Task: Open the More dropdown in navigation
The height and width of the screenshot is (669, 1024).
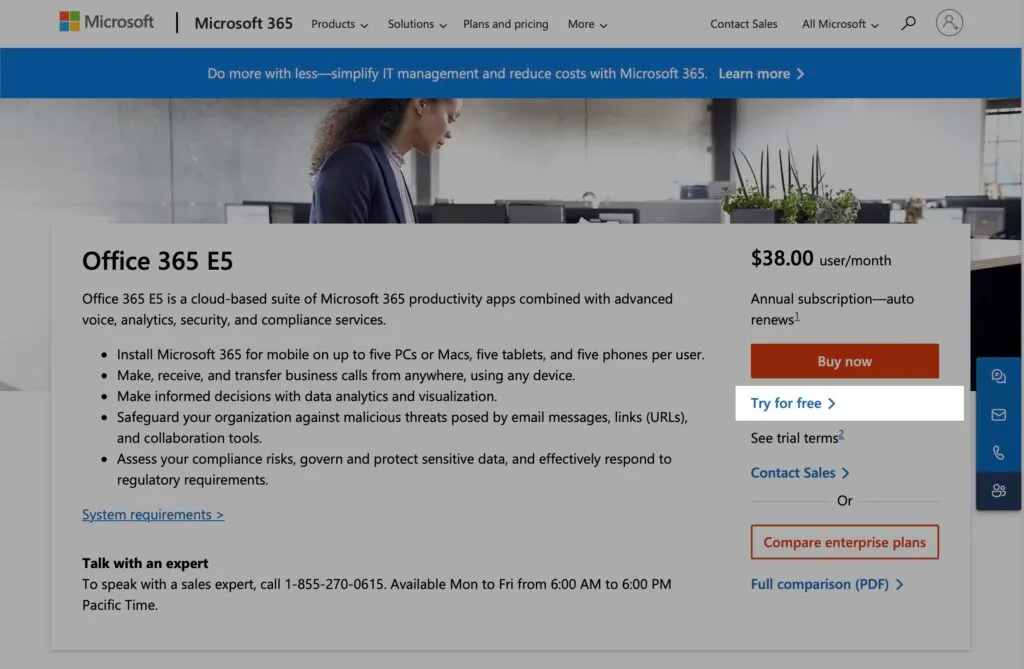Action: click(x=587, y=24)
